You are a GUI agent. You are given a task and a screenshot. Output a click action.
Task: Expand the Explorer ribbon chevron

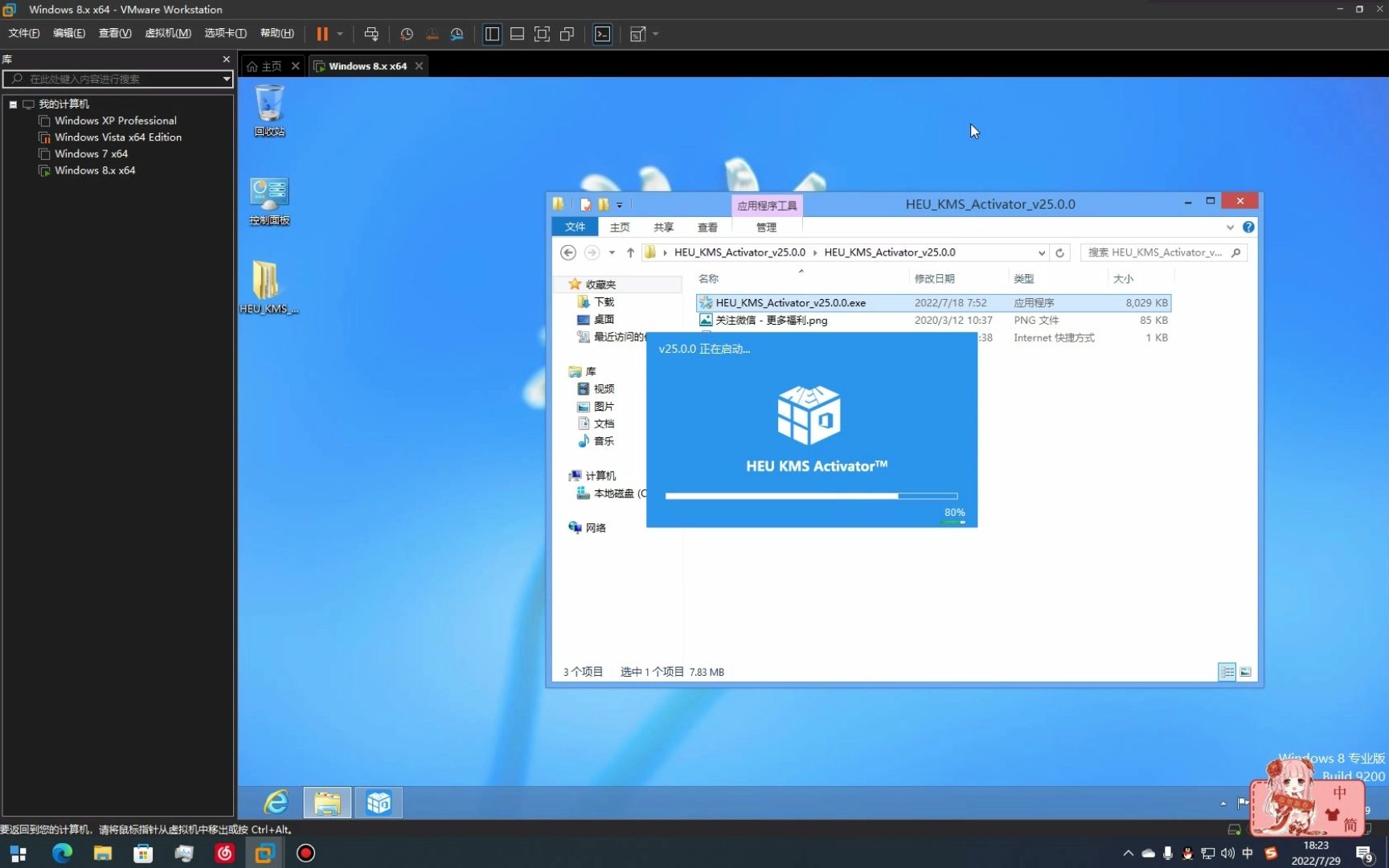(x=1230, y=227)
